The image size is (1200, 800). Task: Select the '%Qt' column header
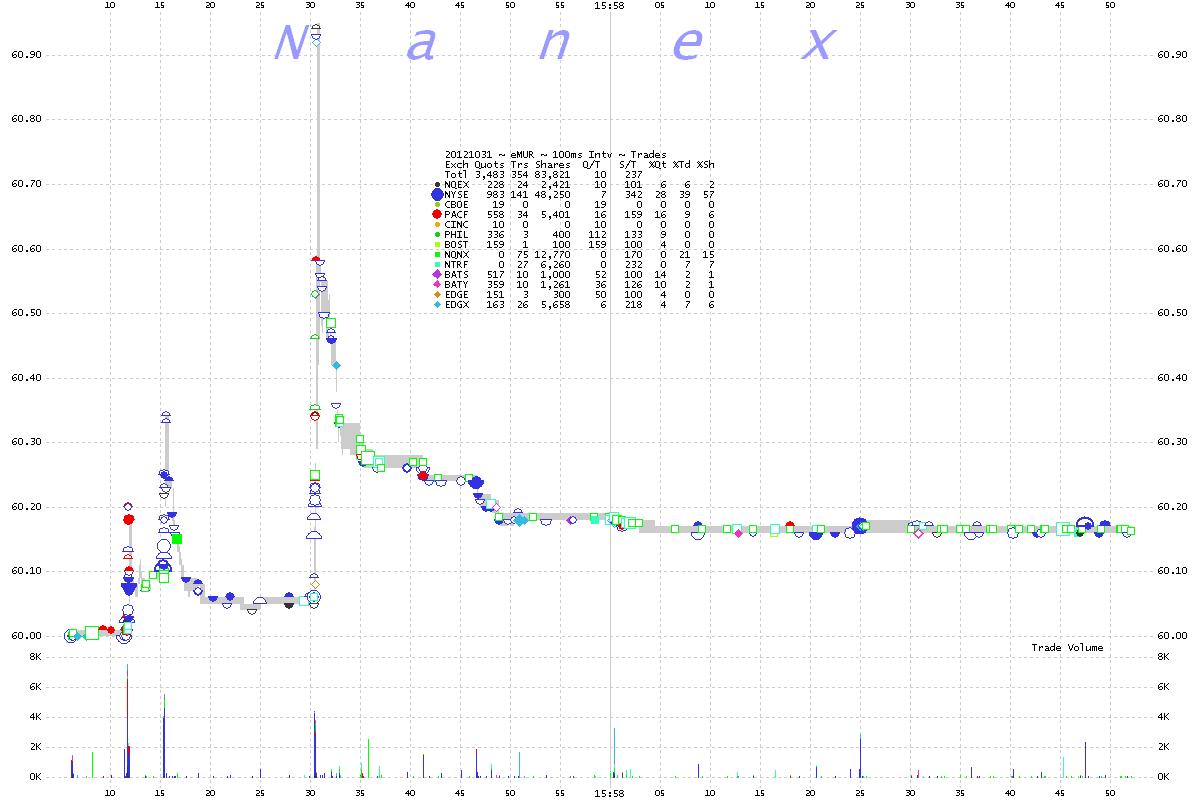point(658,165)
